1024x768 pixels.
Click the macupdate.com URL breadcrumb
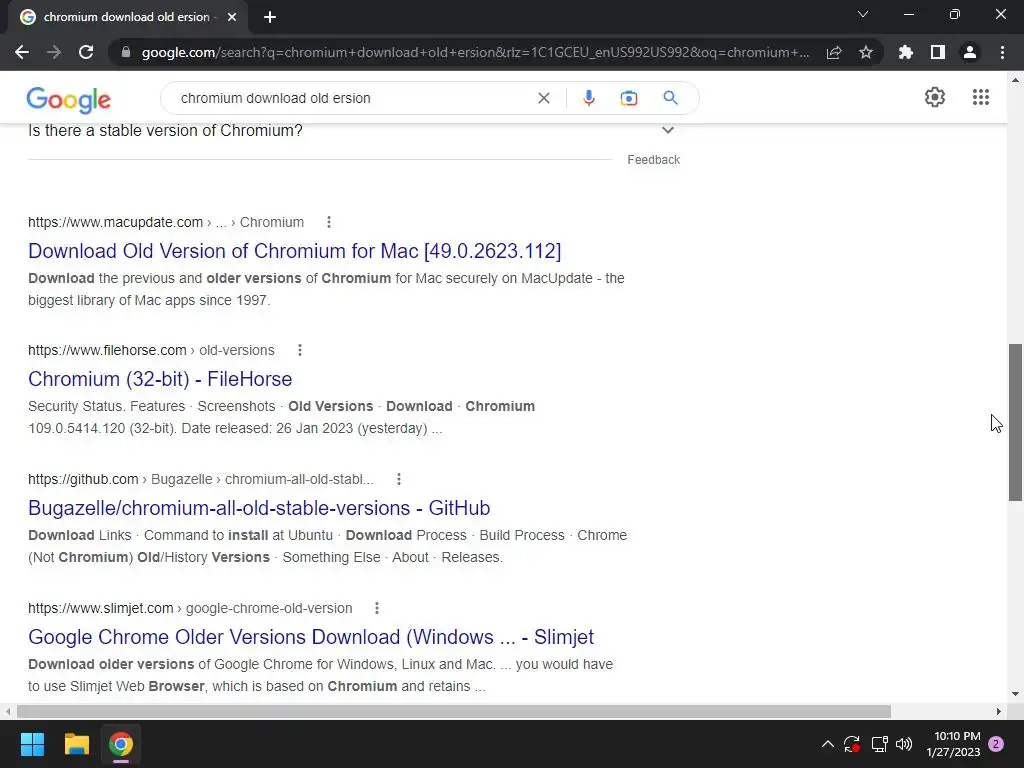(x=166, y=222)
